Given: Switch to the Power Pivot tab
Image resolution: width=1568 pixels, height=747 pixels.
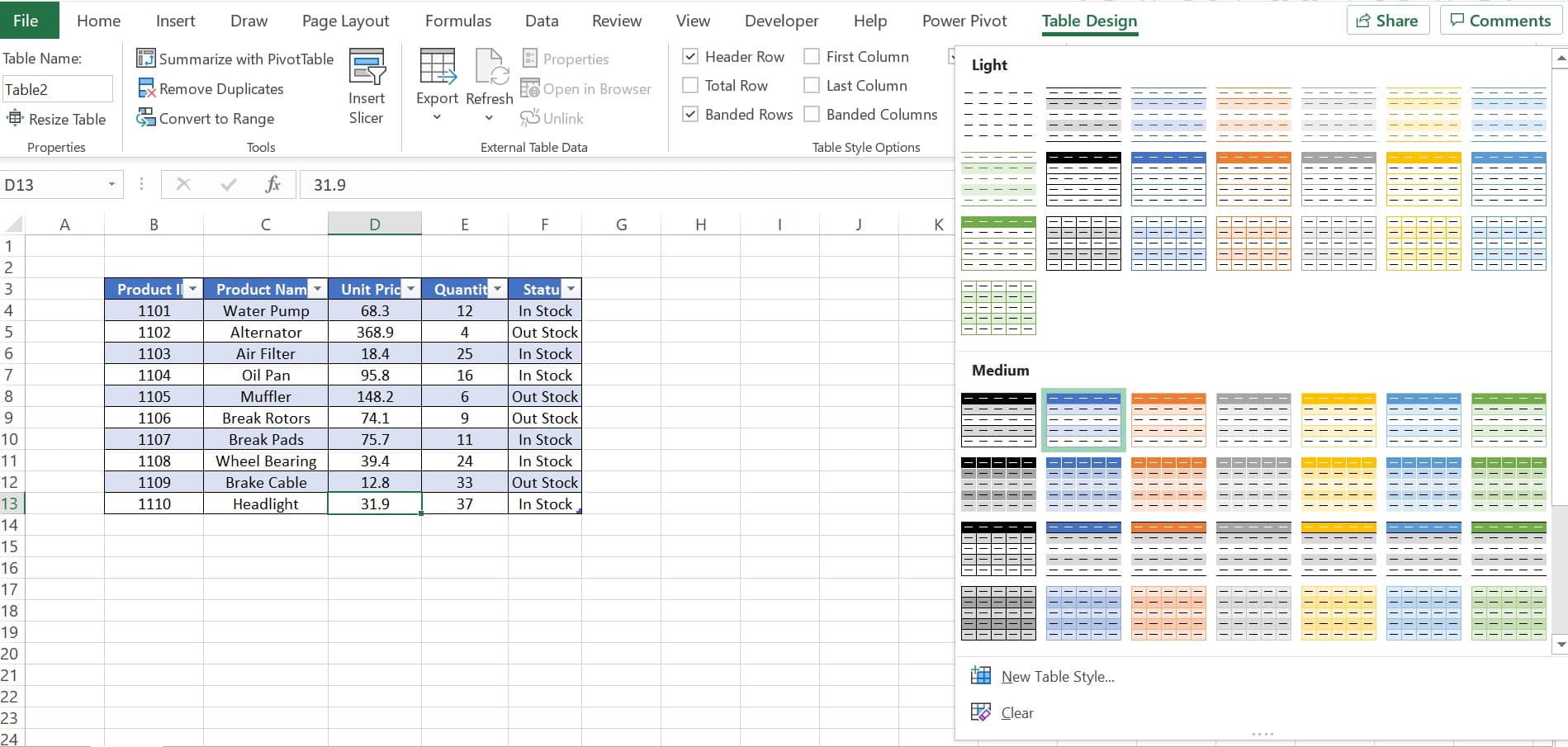Looking at the screenshot, I should [964, 21].
